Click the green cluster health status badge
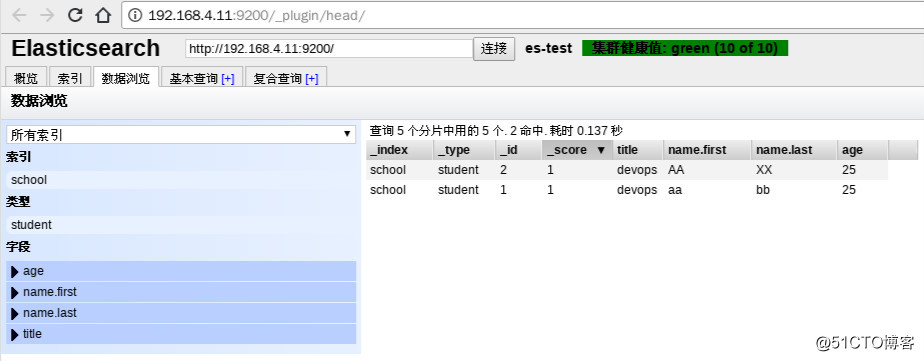Image resolution: width=924 pixels, height=361 pixels. [x=685, y=48]
